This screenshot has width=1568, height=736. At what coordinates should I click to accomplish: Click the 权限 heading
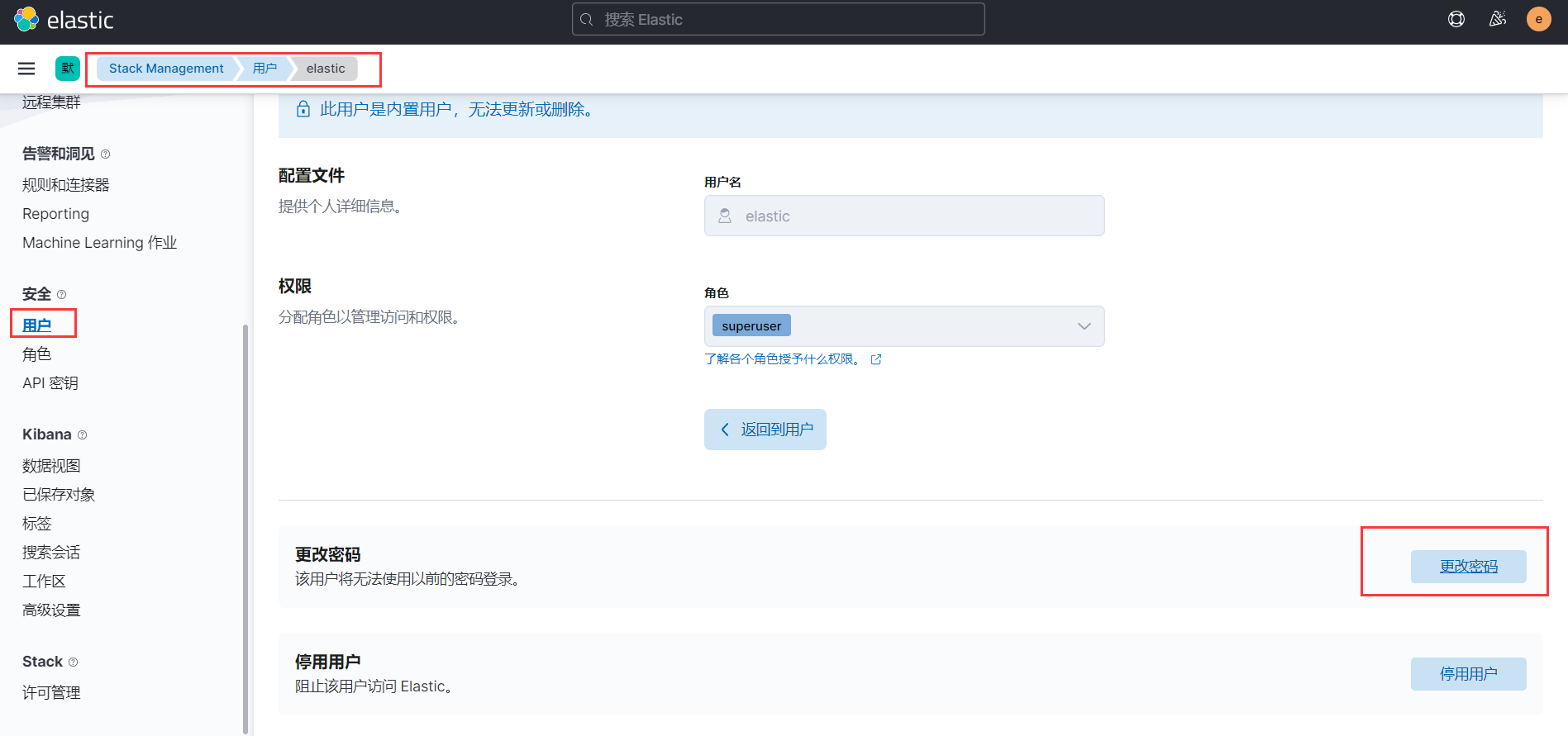pyautogui.click(x=295, y=287)
